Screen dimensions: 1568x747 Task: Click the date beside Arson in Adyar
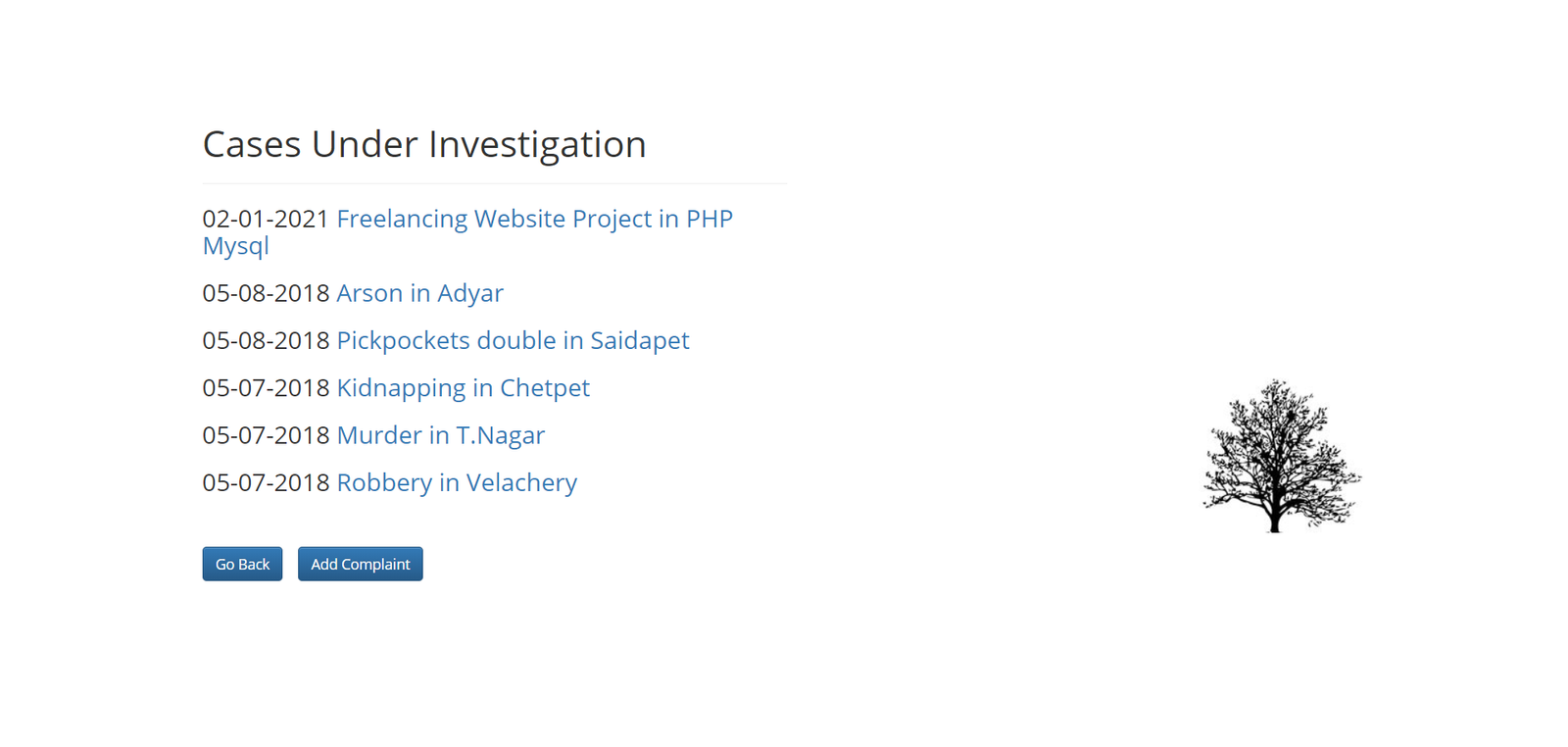[266, 293]
